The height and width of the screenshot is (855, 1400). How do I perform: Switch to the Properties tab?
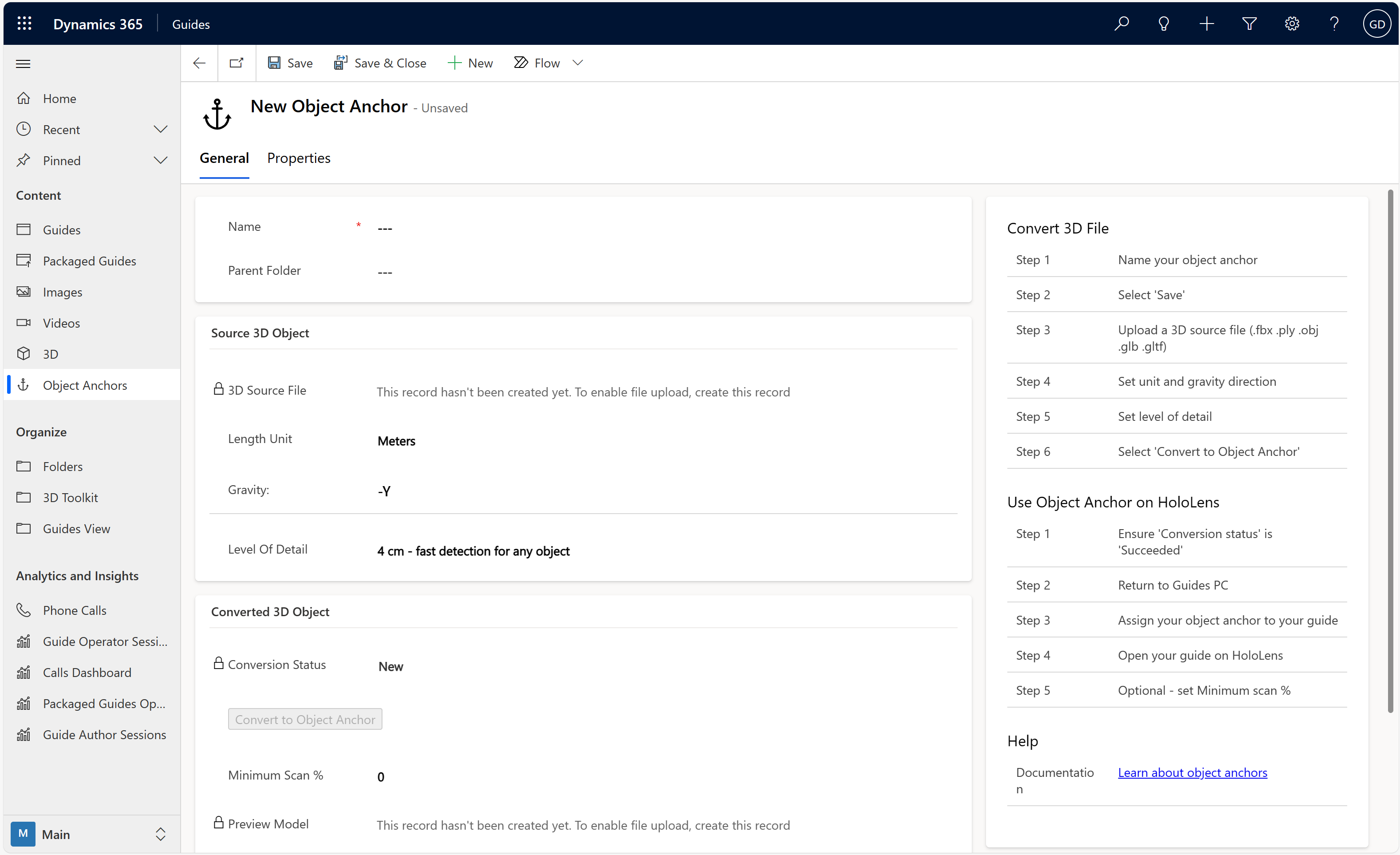click(x=298, y=158)
